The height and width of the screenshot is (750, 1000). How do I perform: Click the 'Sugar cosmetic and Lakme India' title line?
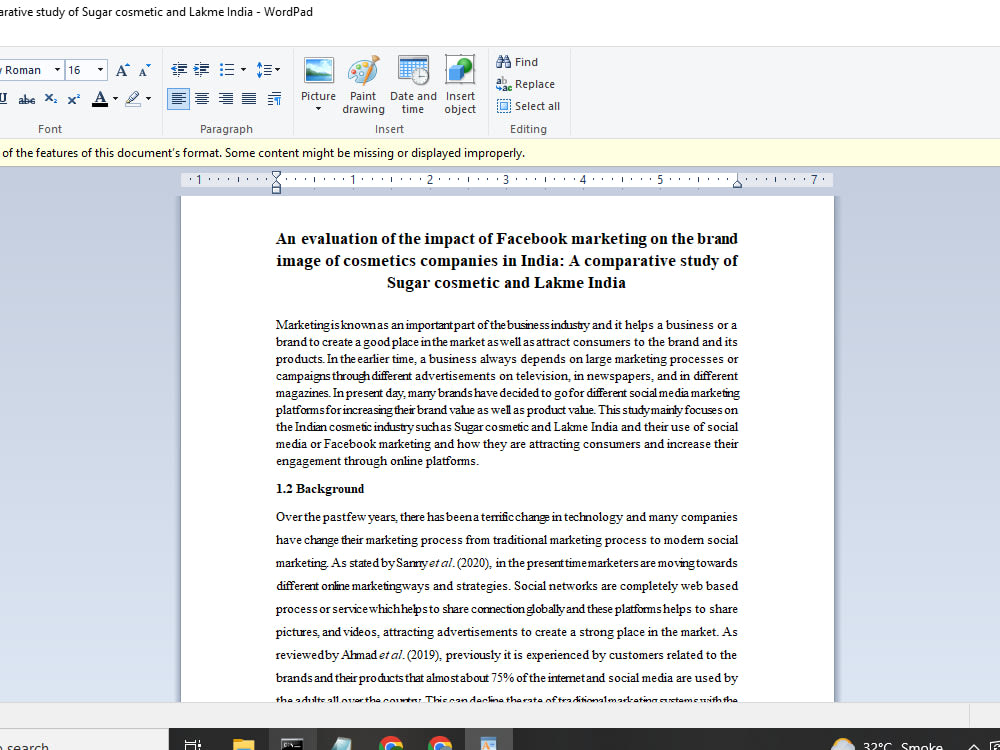click(506, 283)
